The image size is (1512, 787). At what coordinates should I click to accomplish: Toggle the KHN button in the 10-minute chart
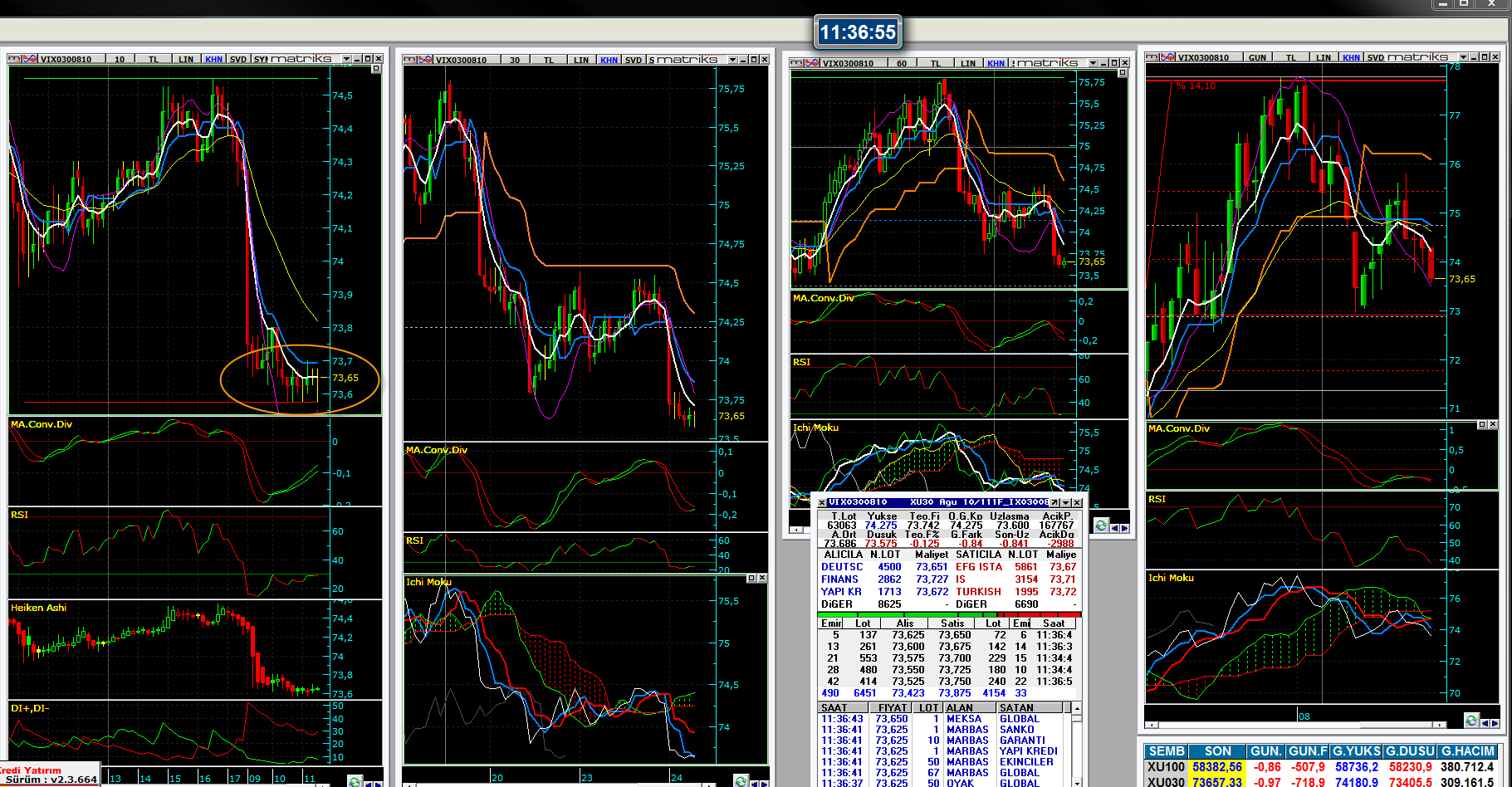coord(213,59)
